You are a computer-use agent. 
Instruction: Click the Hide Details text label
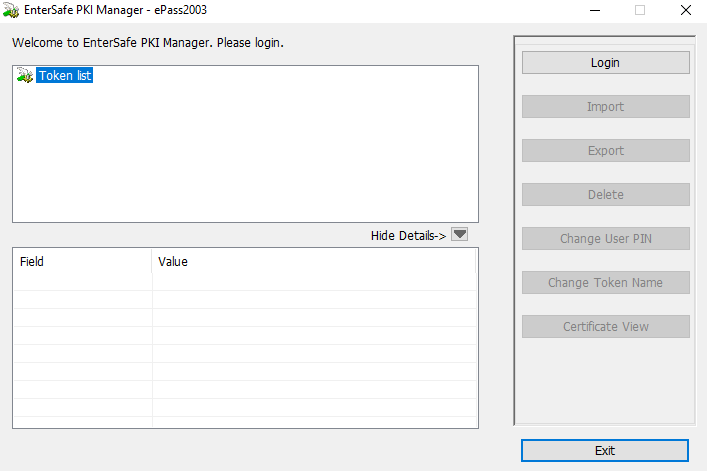click(408, 236)
